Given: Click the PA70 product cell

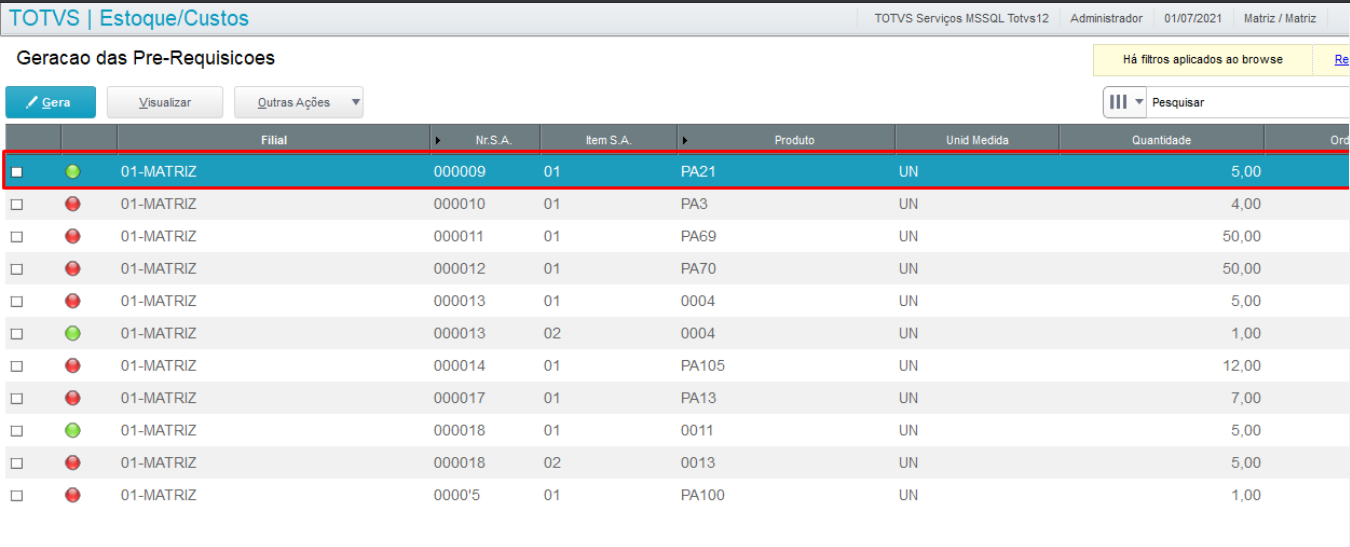Looking at the screenshot, I should 698,268.
